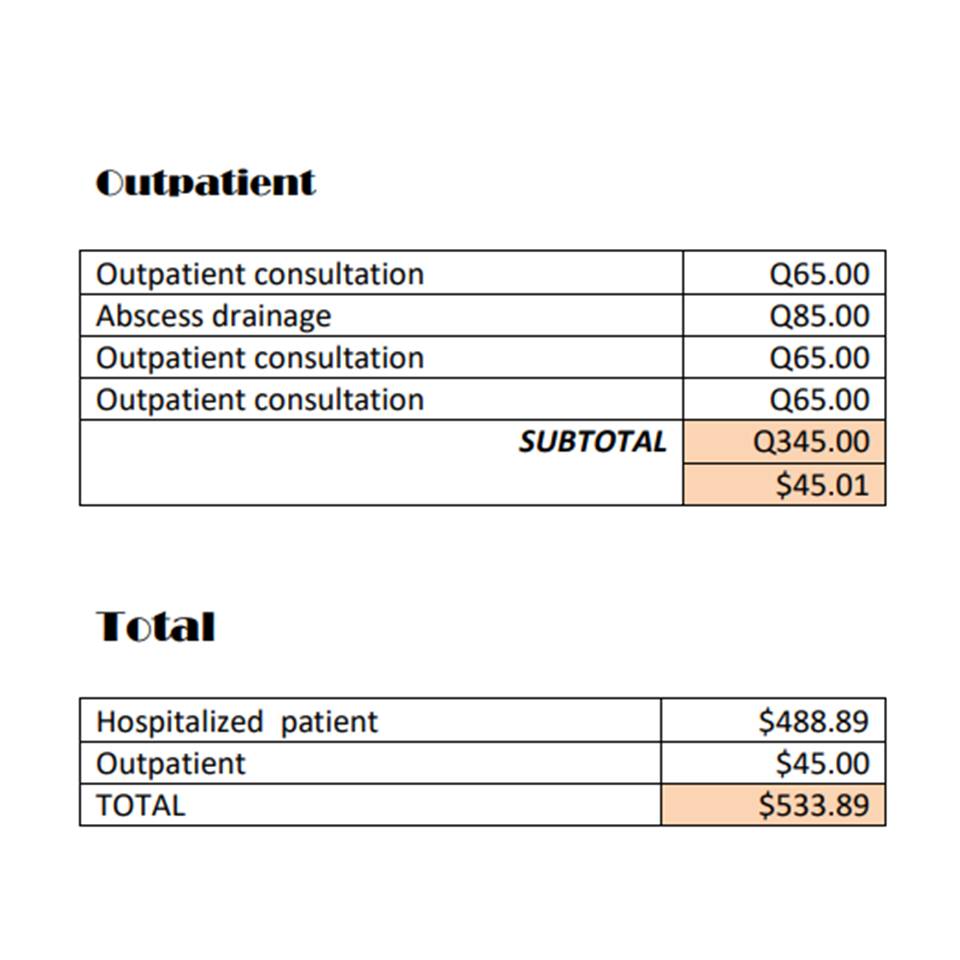Image resolution: width=960 pixels, height=960 pixels.
Task: Select the second Outpatient consultation label
Action: click(260, 358)
